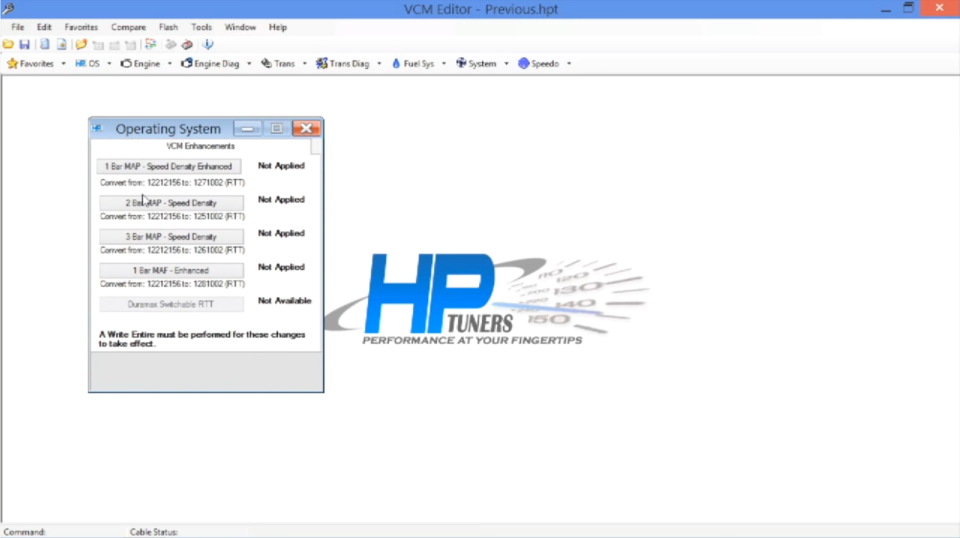Screen dimensions: 960x538
Task: Click the open file folder icon
Action: click(x=8, y=44)
